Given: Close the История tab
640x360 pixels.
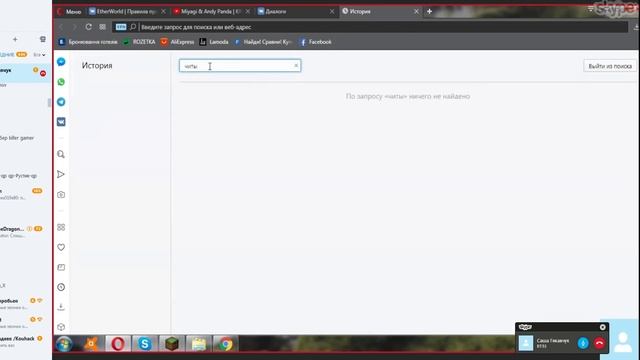Looking at the screenshot, I should click(416, 11).
